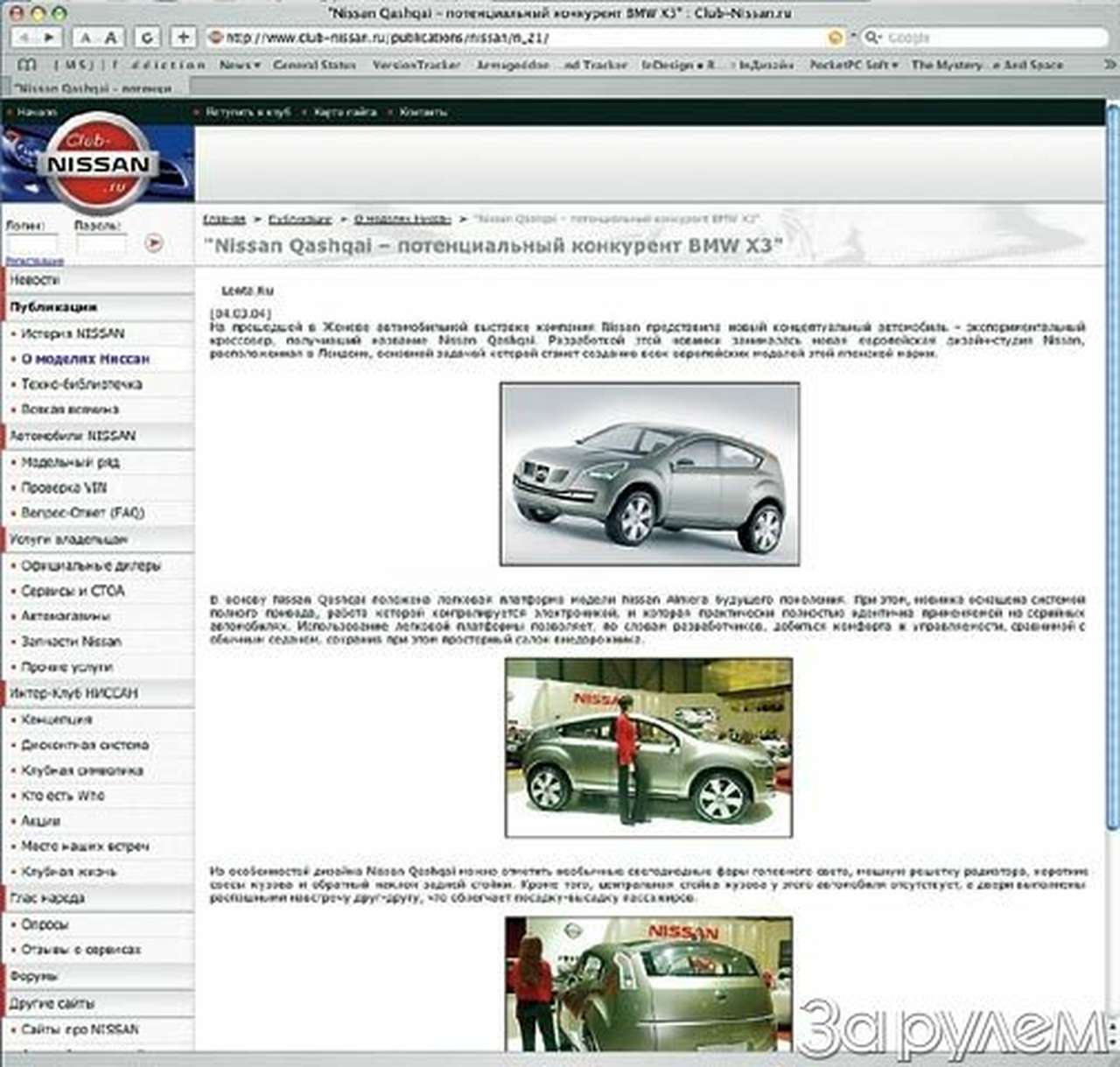Click the browser Back arrow button

tap(24, 38)
